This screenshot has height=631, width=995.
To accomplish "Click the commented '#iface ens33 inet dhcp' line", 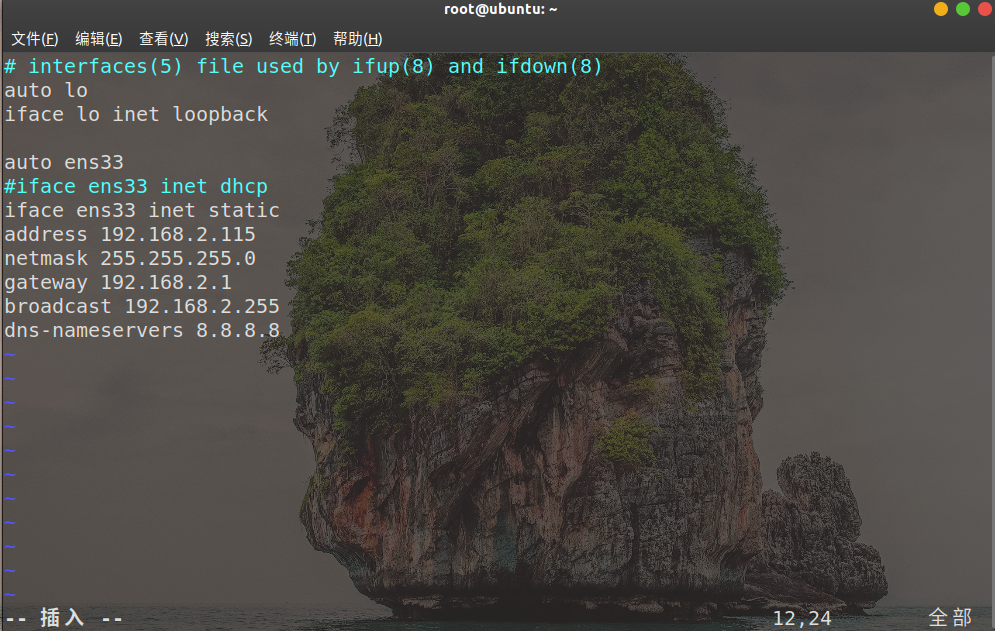I will click(x=136, y=187).
